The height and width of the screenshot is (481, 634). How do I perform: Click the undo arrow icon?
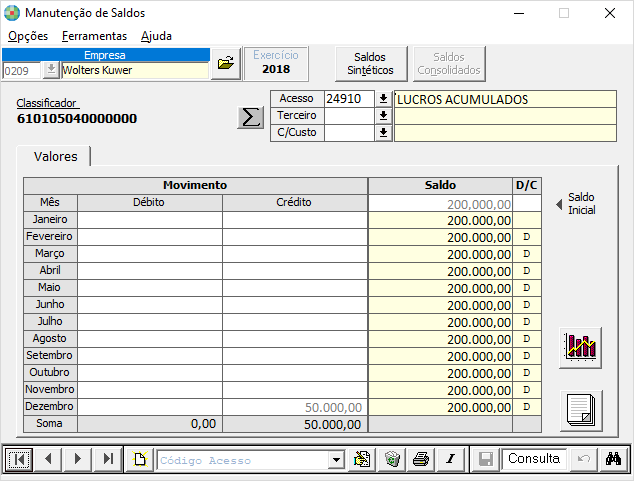583,459
